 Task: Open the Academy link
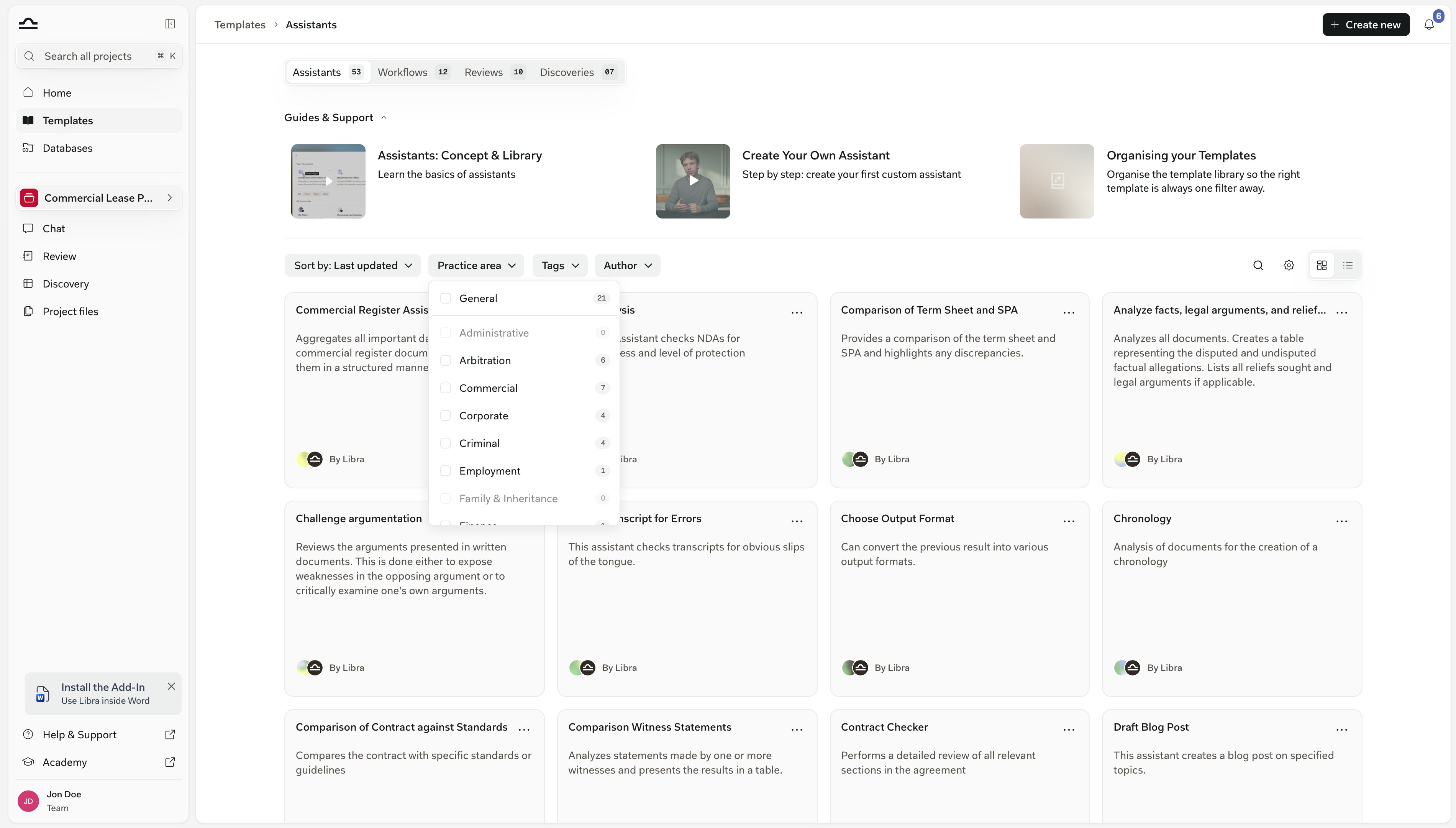click(x=99, y=762)
